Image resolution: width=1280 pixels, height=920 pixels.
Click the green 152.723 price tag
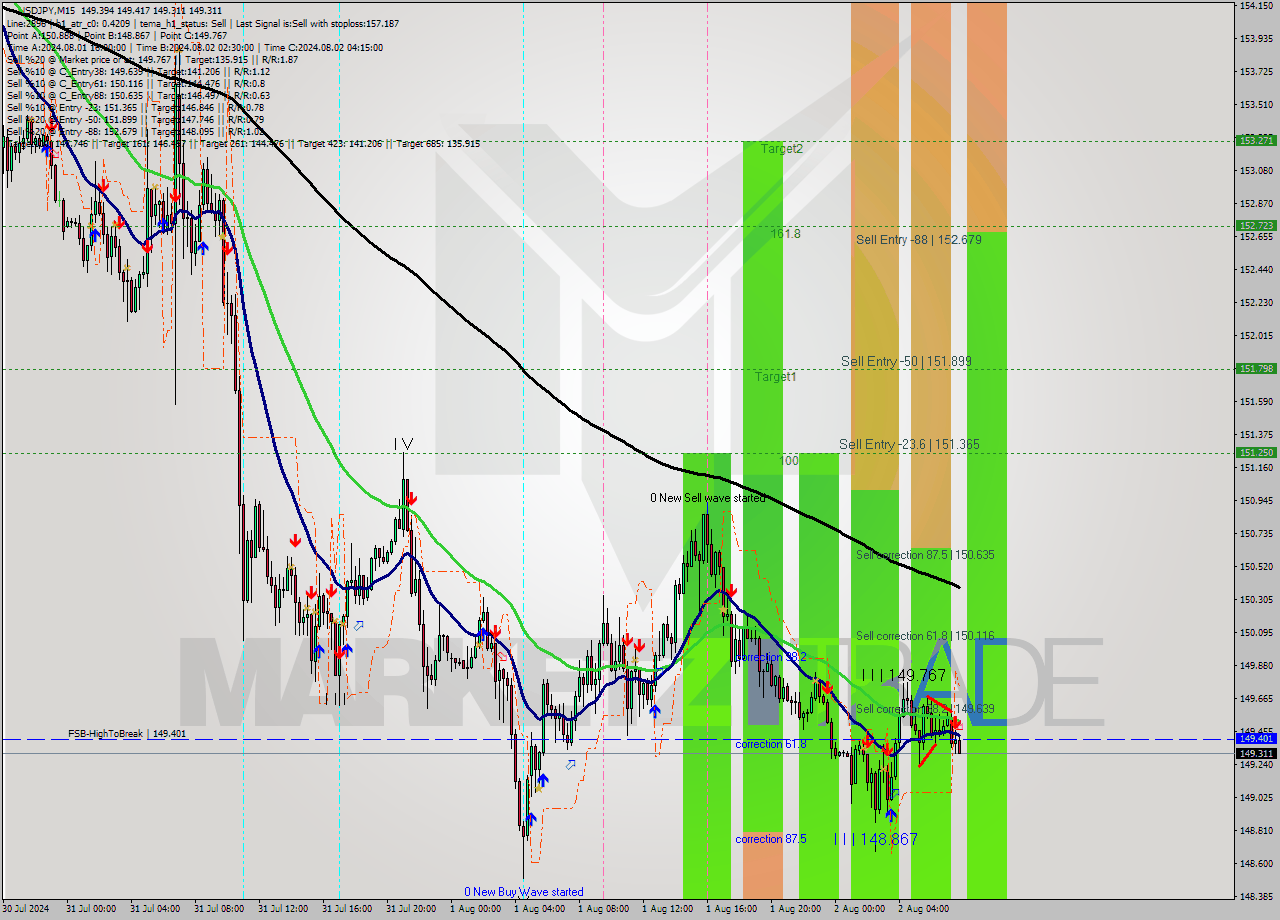click(1255, 226)
